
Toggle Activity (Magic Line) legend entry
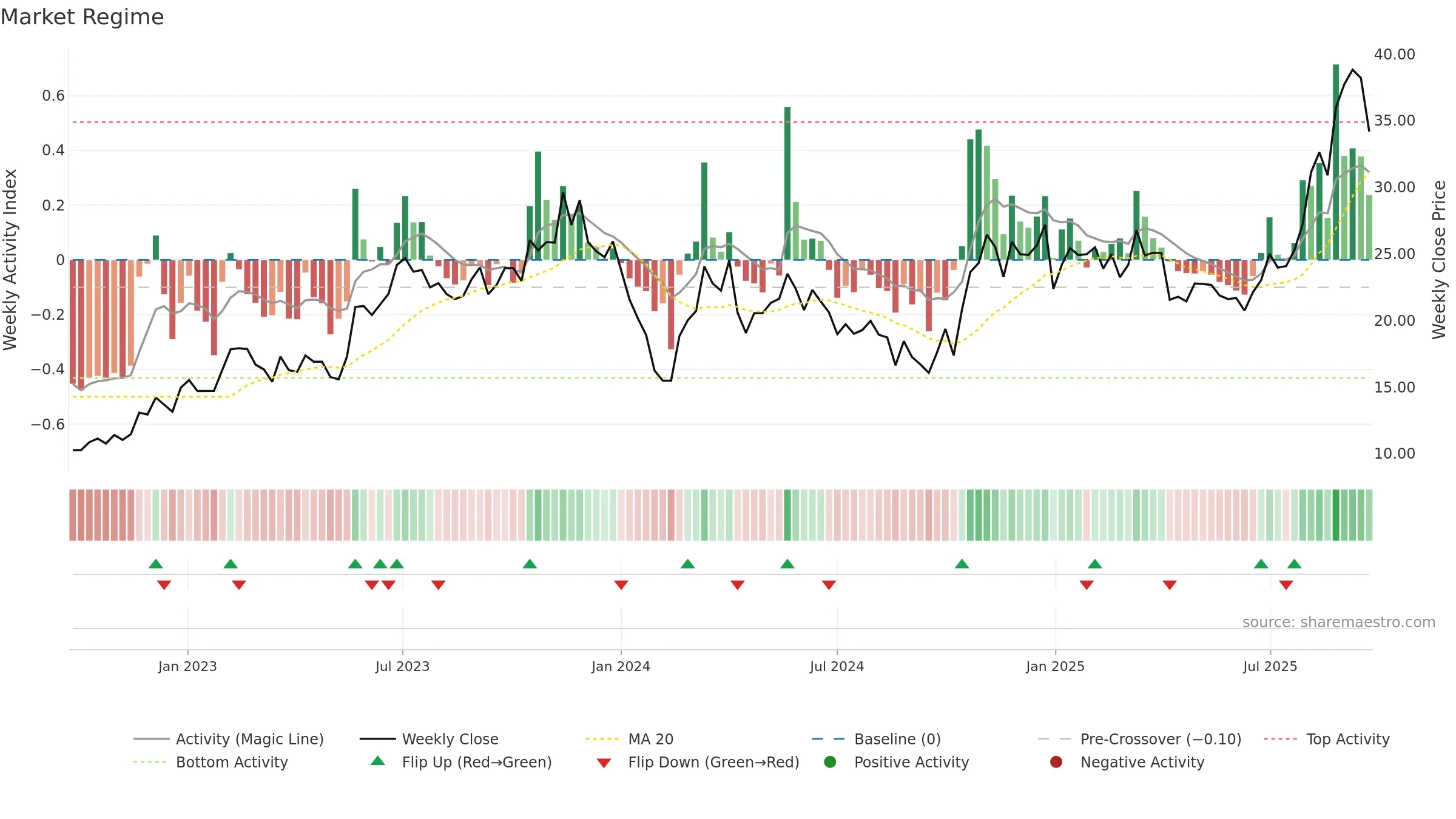pos(229,739)
